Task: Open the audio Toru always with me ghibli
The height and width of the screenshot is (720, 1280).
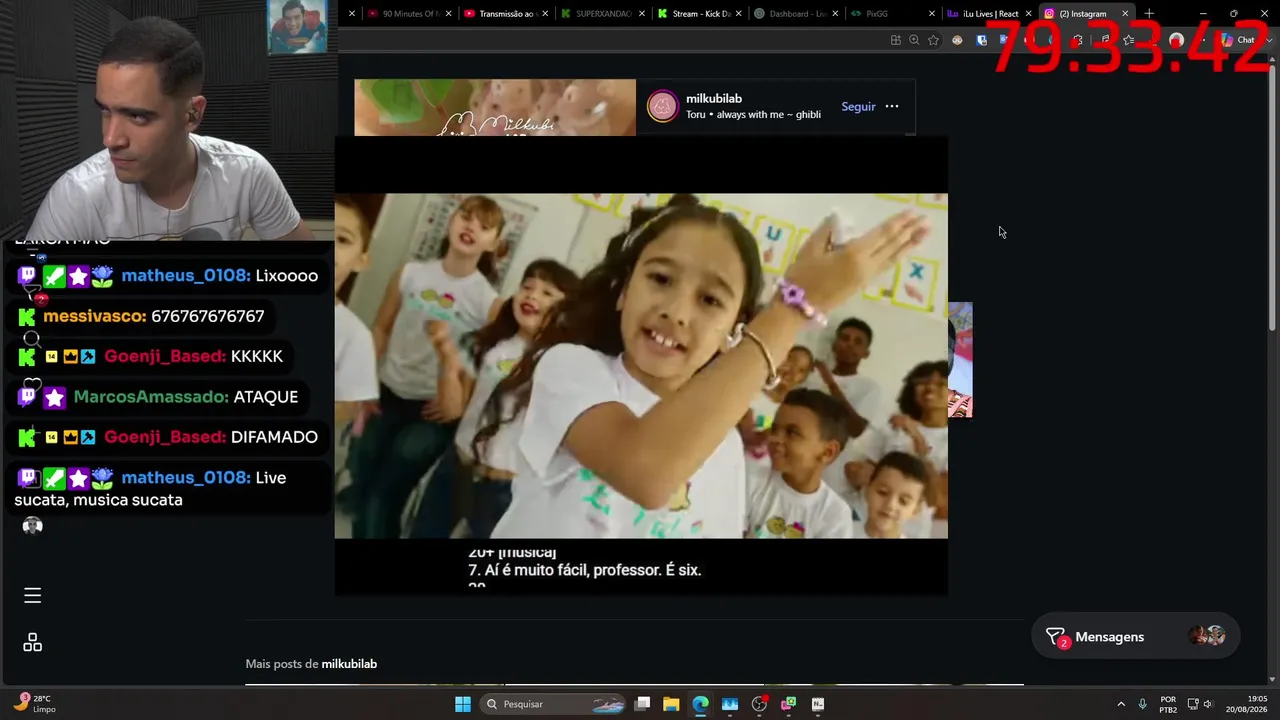Action: [753, 115]
